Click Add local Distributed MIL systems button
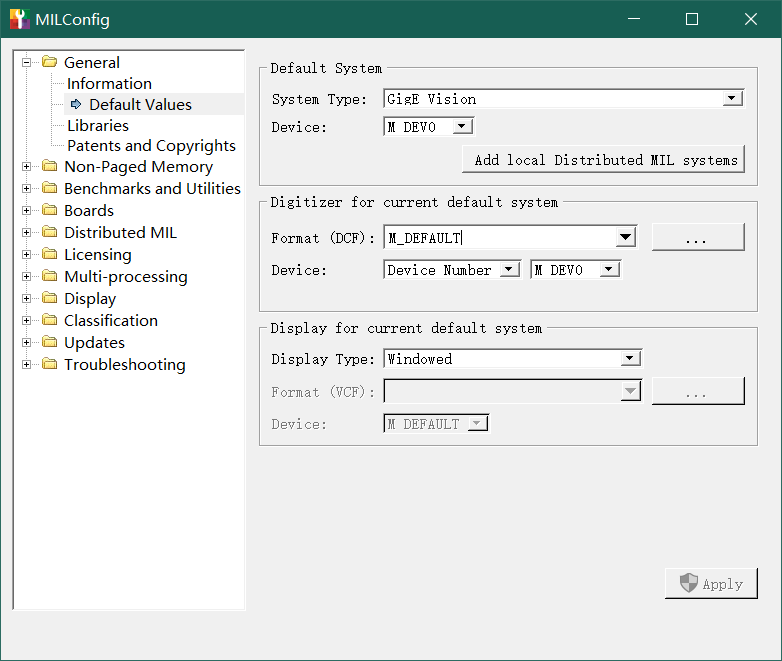The height and width of the screenshot is (661, 782). 603,160
